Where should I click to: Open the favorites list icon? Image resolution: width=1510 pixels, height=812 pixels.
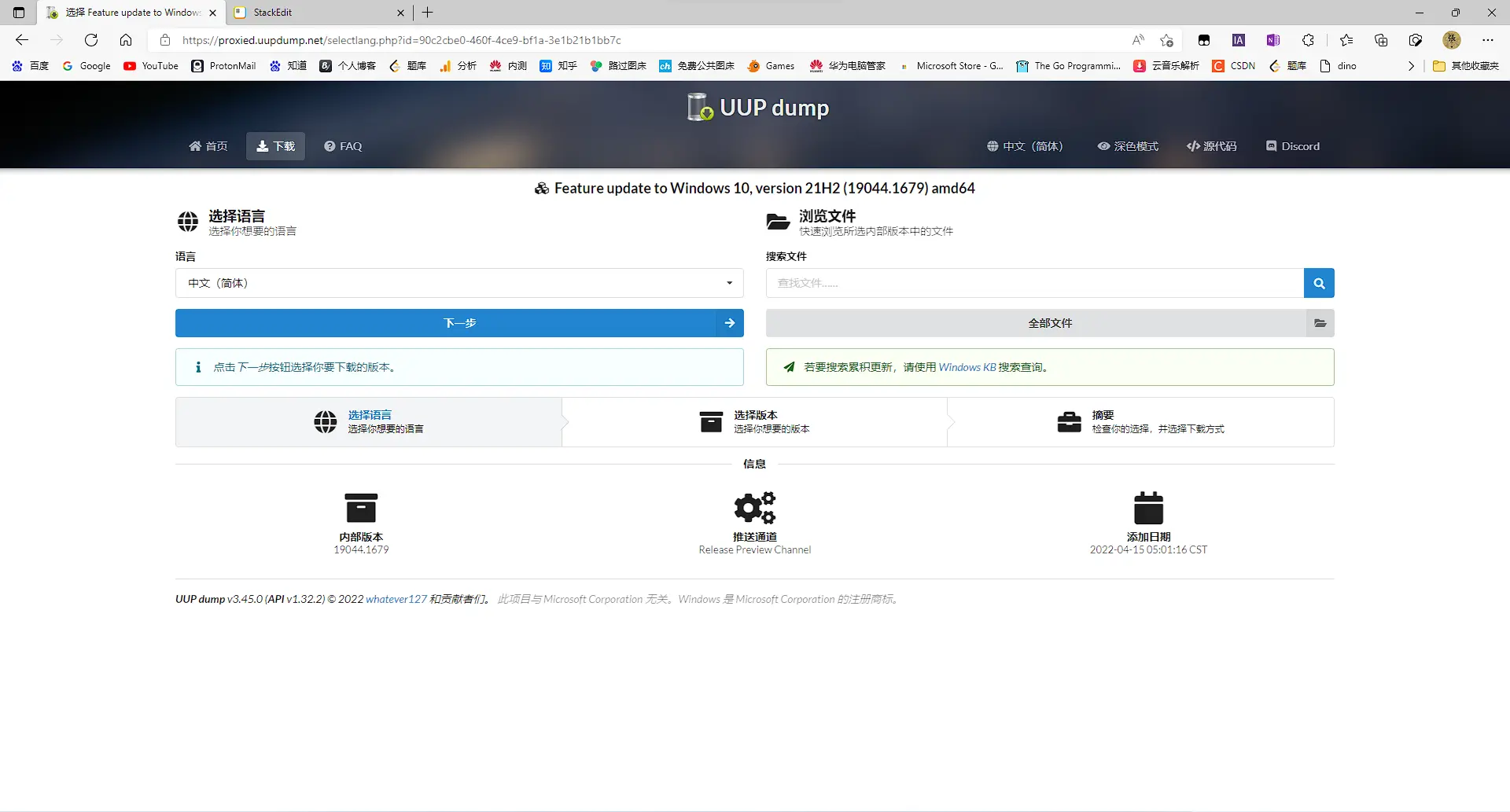1346,40
